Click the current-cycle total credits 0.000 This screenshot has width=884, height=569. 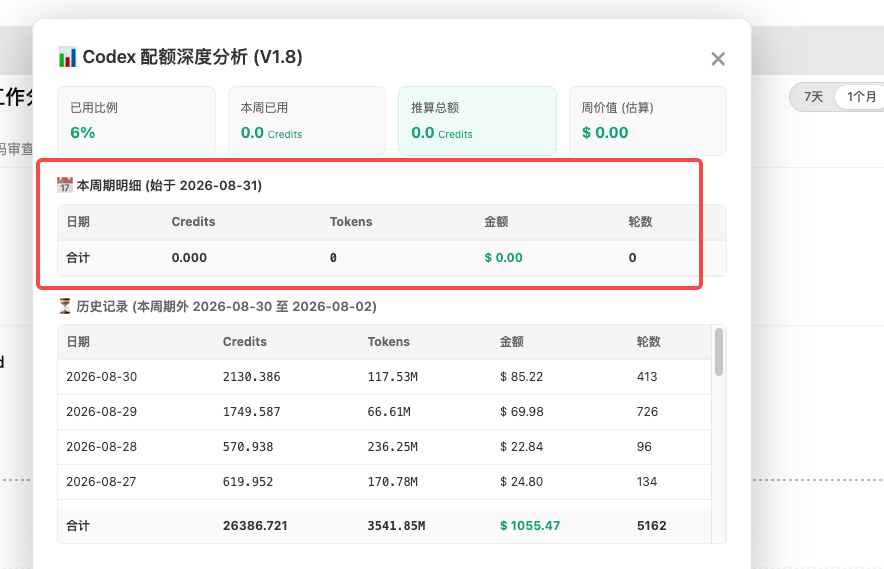(x=189, y=258)
